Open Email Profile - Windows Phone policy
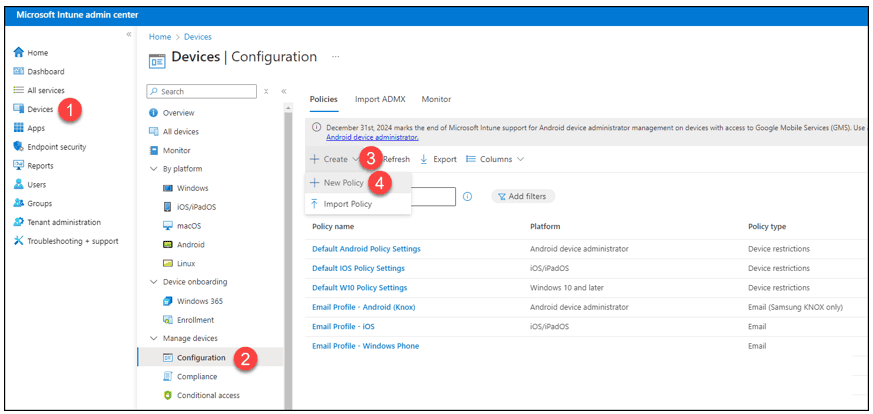873x414 pixels. point(366,346)
